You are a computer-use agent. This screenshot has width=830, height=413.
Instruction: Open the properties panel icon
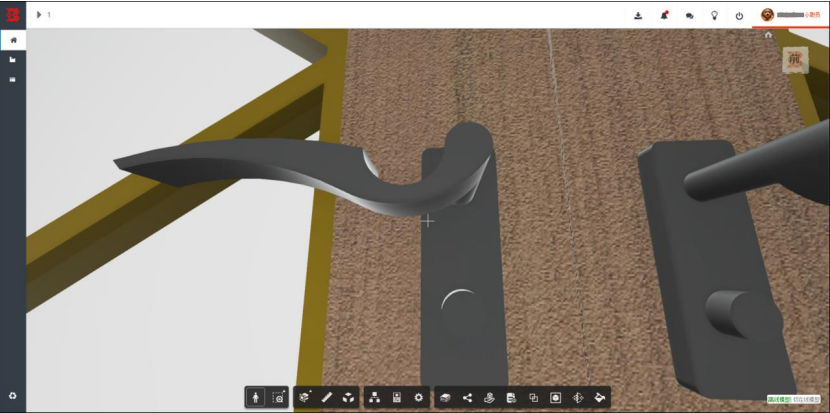point(397,397)
